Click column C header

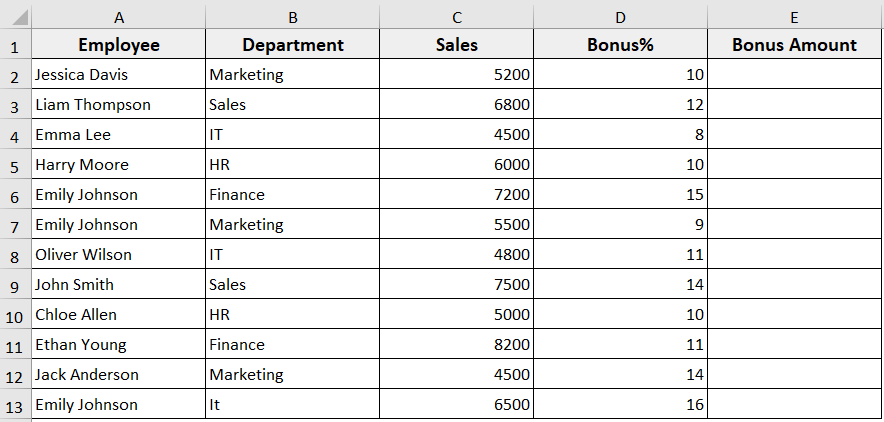[x=457, y=17]
